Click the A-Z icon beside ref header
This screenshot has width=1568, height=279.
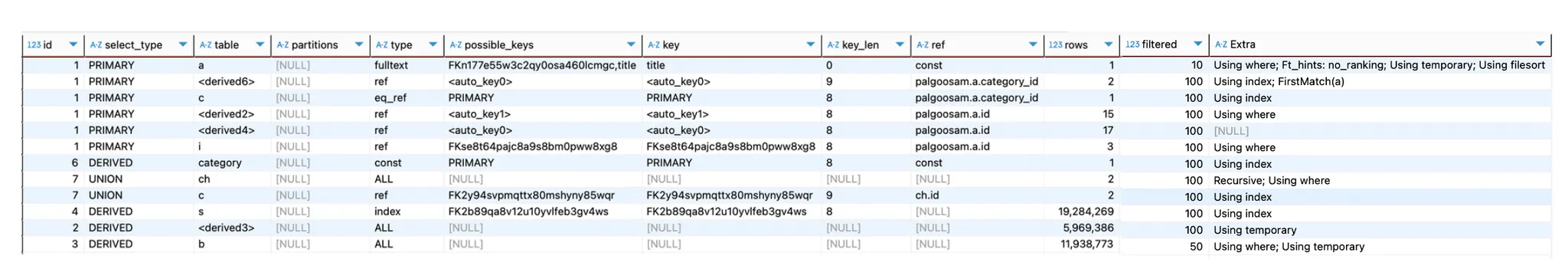tap(923, 45)
